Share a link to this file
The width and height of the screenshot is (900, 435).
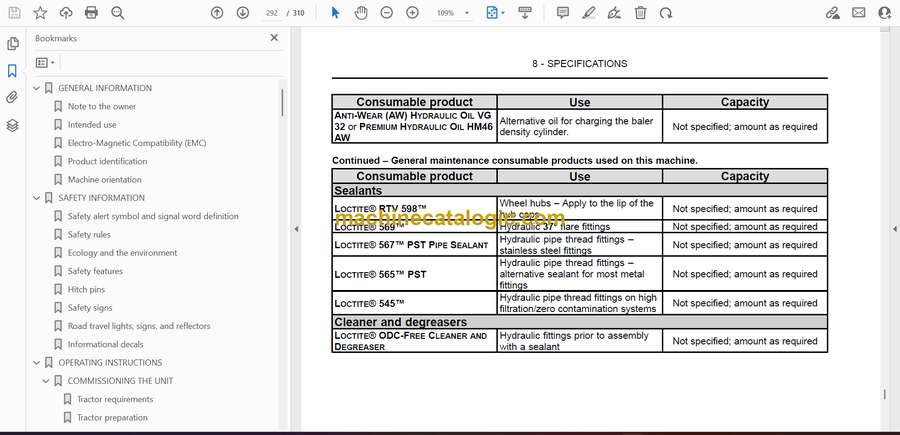pos(833,13)
